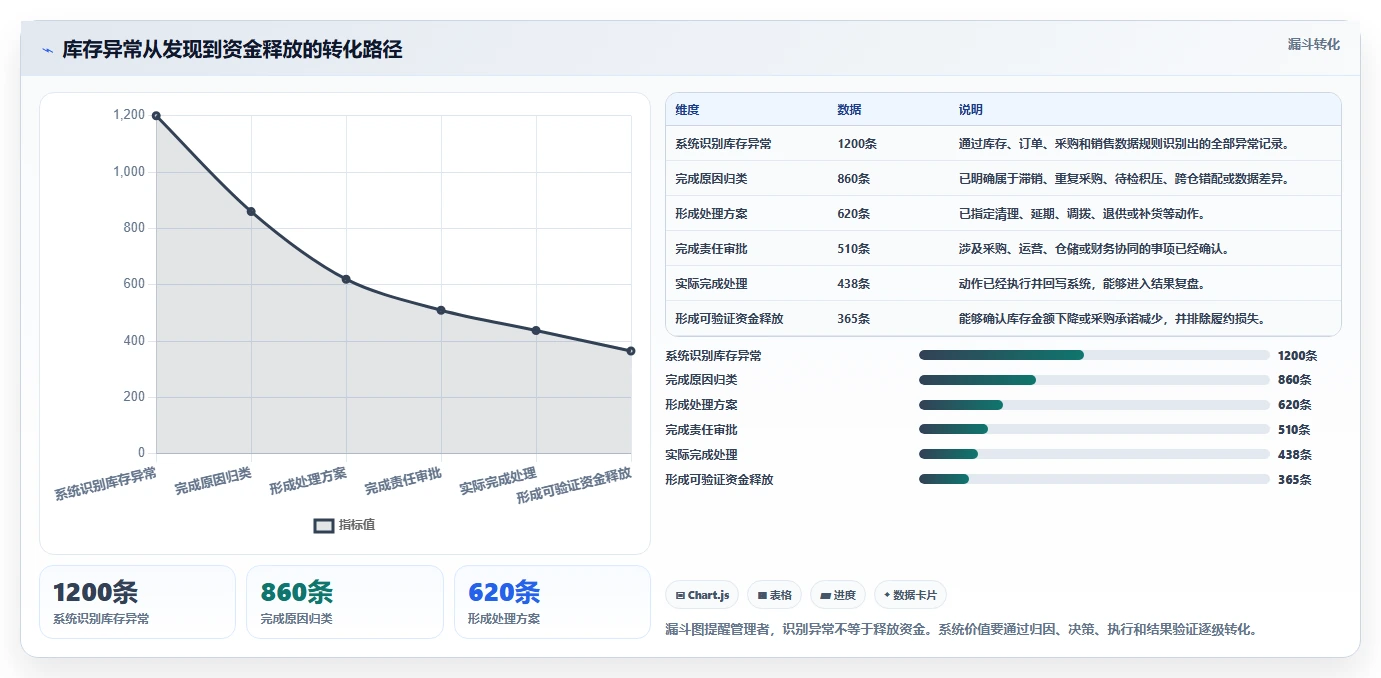
Task: Click the 数据卡片 tag chip
Action: (x=910, y=595)
